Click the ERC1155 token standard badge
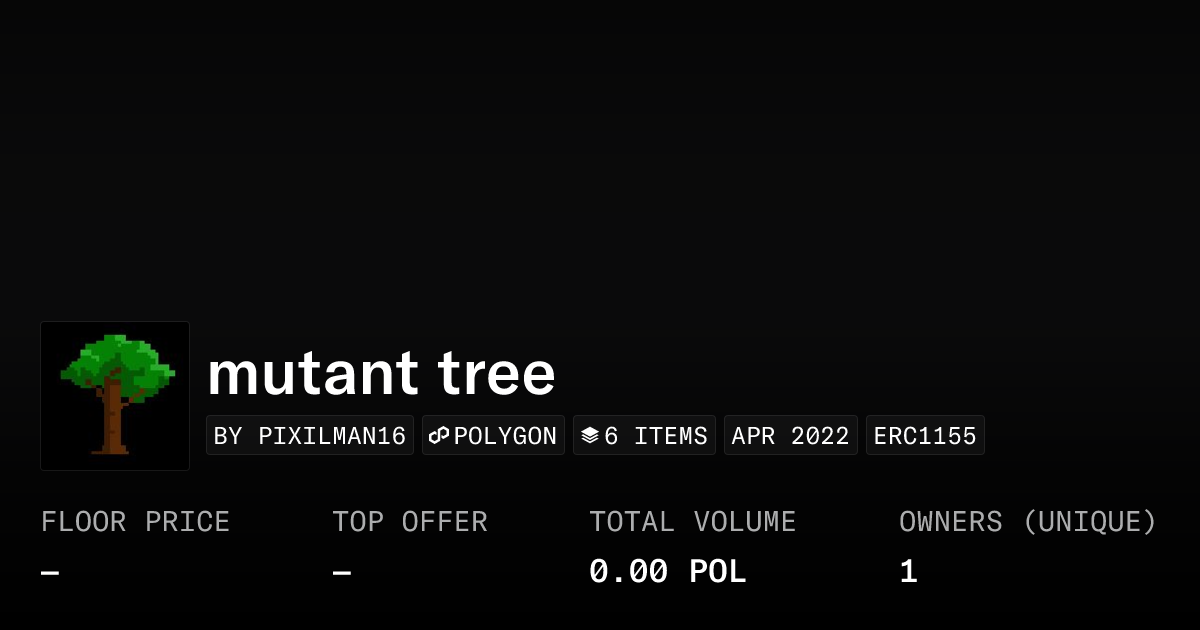 [x=925, y=436]
